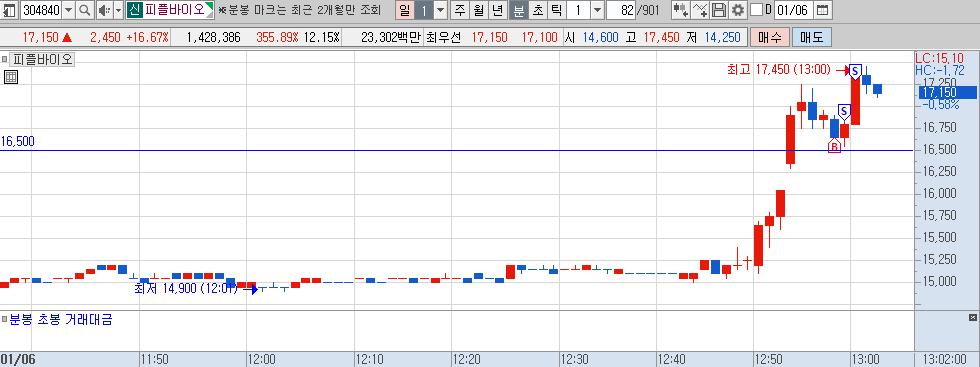Expand the stock code 304840 dropdown
The height and width of the screenshot is (367, 980).
coord(69,10)
